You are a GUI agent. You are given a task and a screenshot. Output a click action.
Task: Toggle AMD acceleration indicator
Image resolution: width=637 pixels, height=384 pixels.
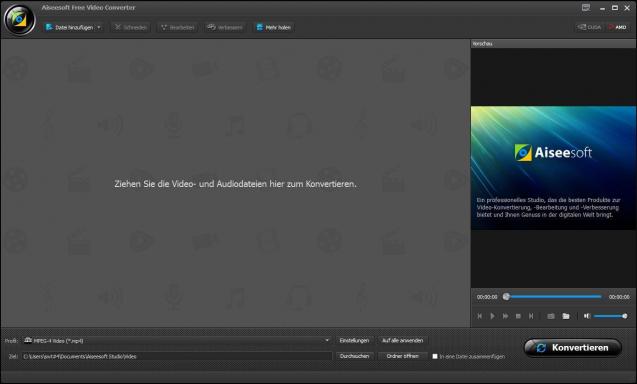click(618, 27)
